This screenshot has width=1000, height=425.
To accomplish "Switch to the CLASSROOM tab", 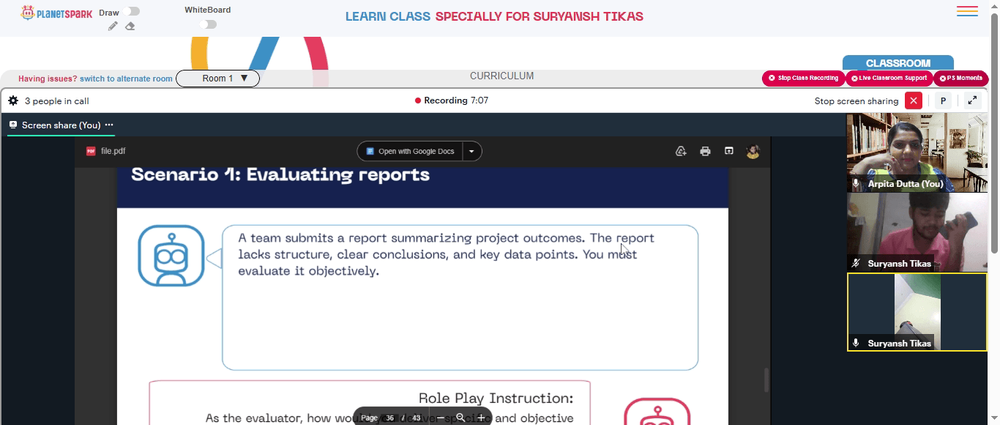I will [x=898, y=63].
